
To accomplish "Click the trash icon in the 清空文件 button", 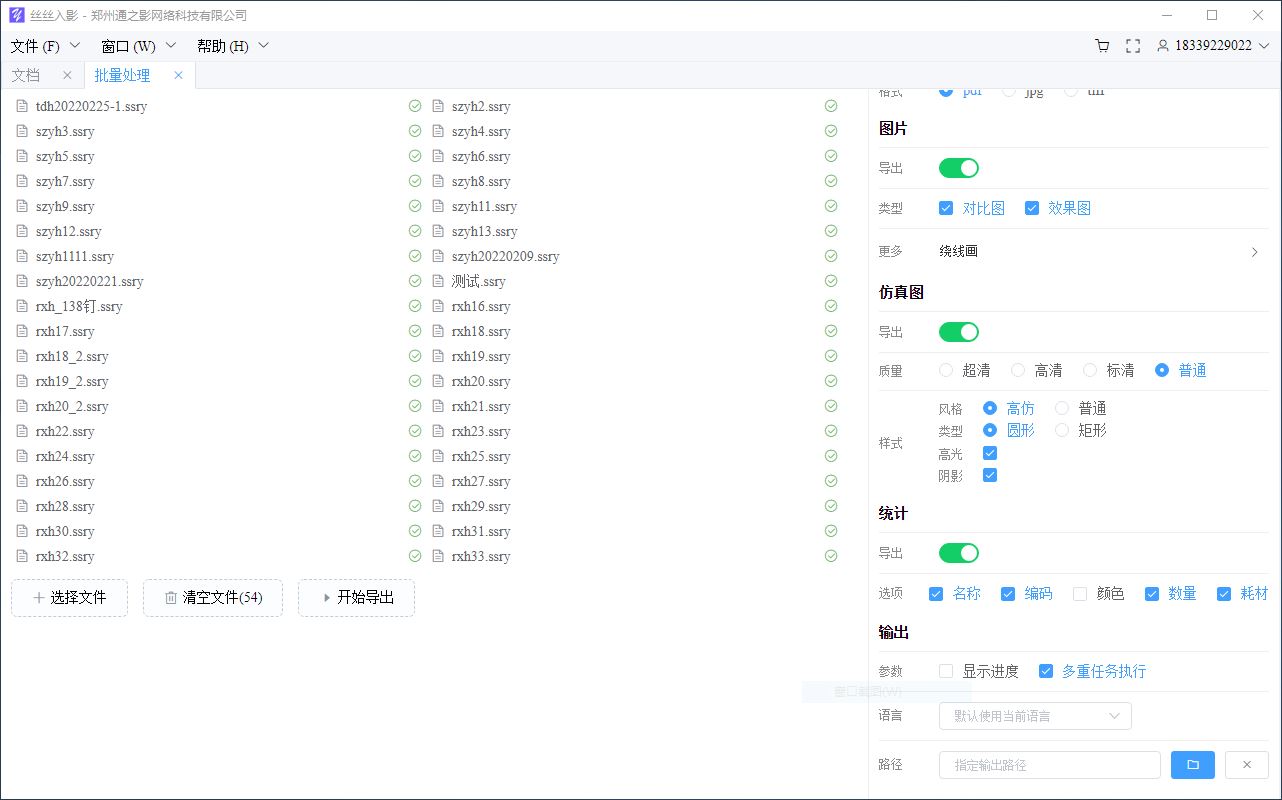I will point(170,598).
